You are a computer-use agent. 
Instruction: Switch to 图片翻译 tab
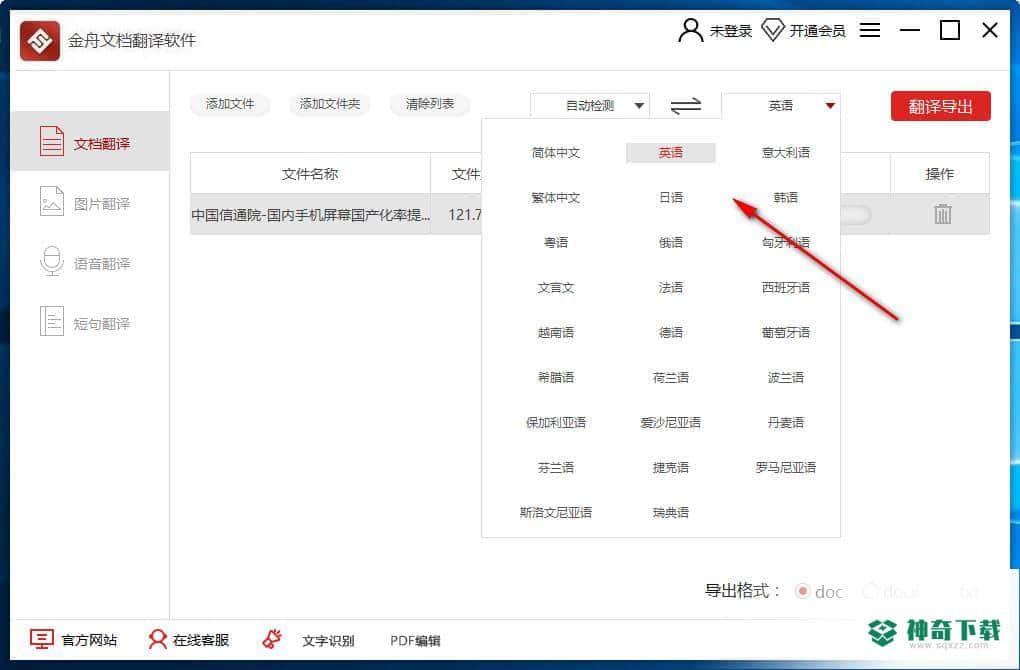coord(90,203)
